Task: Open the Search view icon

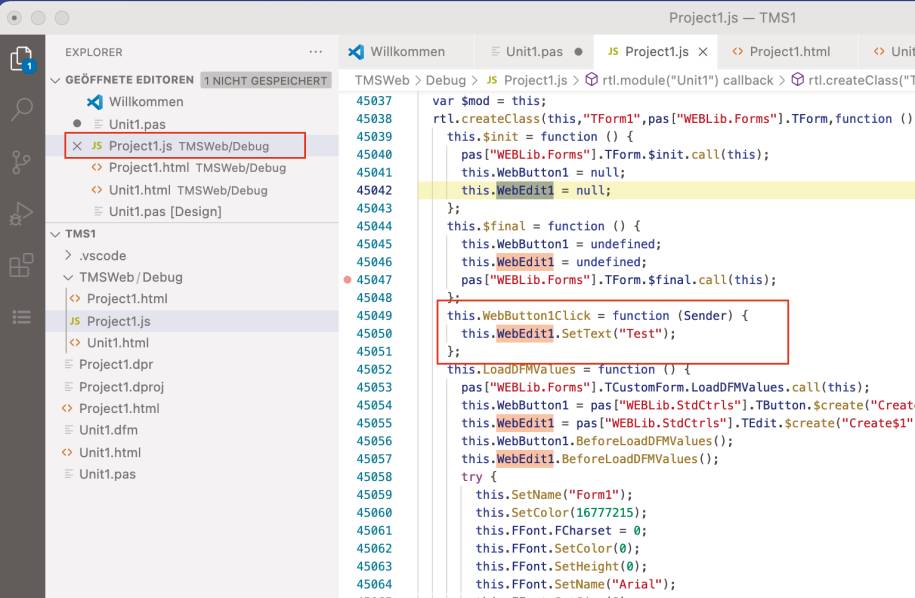Action: 22,109
